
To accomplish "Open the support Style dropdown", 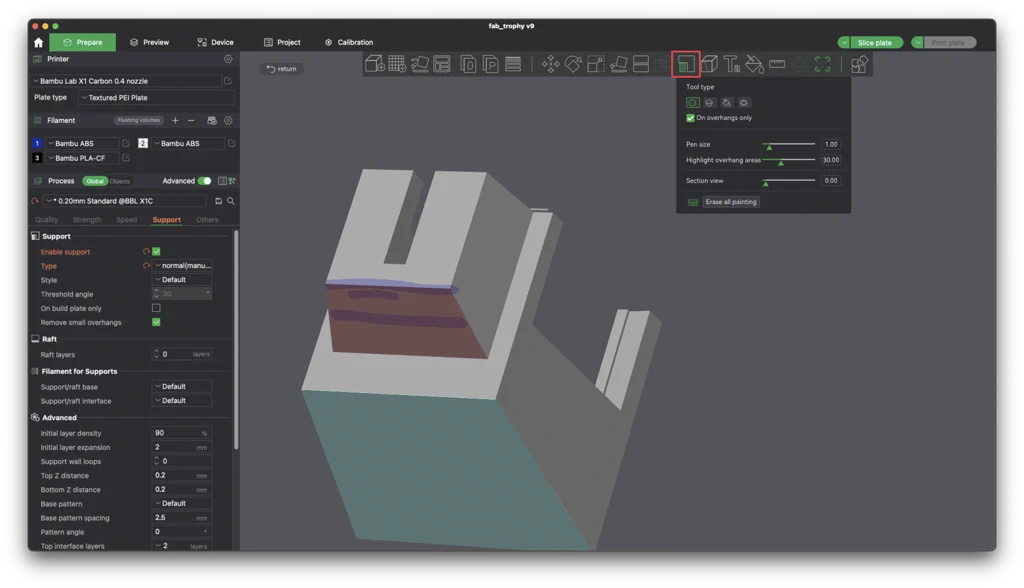I will point(182,280).
